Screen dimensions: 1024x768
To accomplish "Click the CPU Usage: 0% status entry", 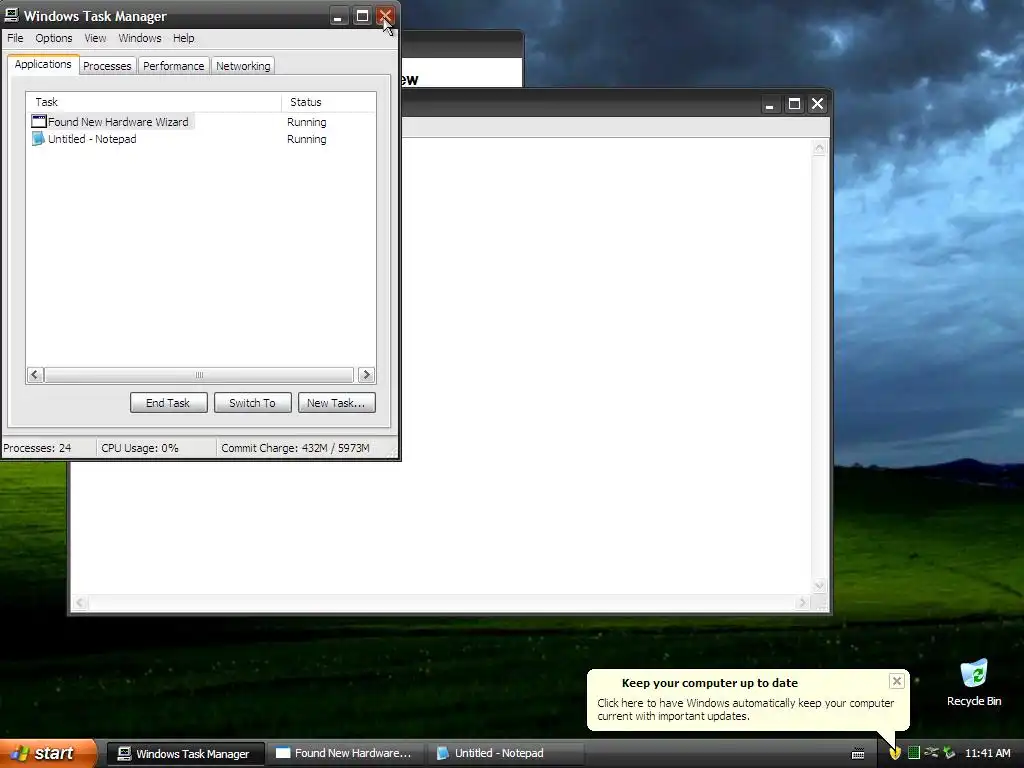I will pyautogui.click(x=156, y=448).
